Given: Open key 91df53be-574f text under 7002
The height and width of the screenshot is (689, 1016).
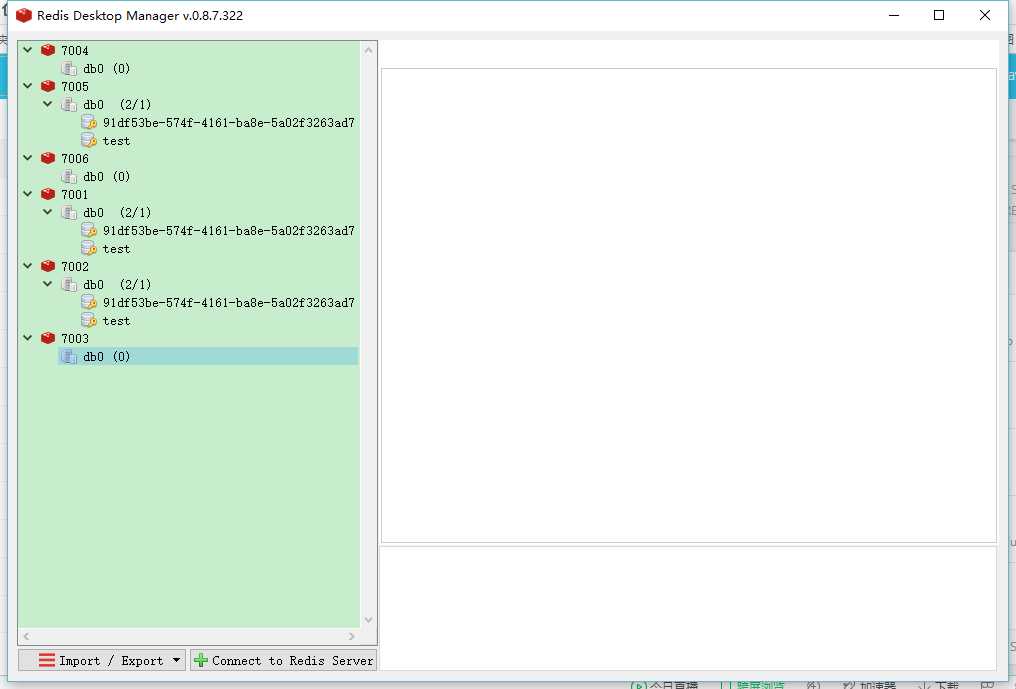Looking at the screenshot, I should click(x=229, y=303).
